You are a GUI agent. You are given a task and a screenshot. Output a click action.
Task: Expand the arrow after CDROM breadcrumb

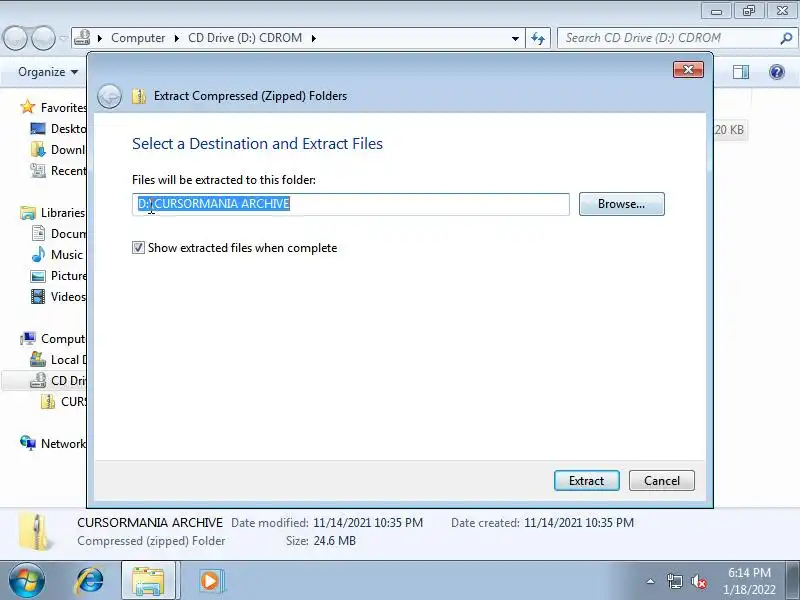[313, 38]
